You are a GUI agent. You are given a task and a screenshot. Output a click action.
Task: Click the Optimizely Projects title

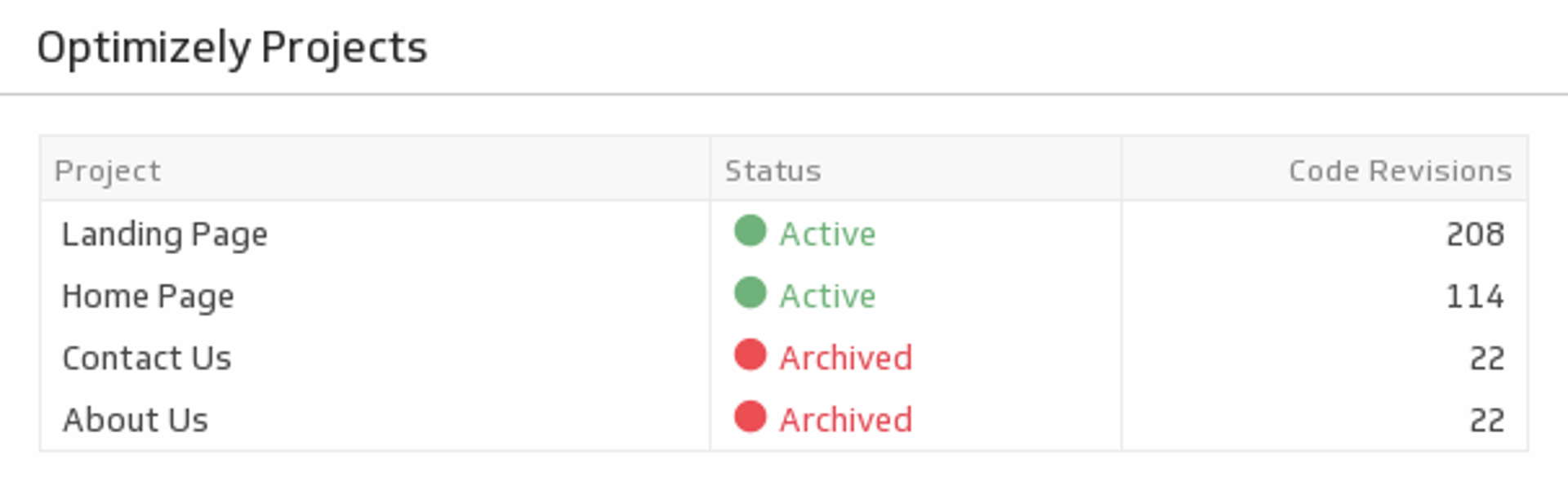(232, 47)
